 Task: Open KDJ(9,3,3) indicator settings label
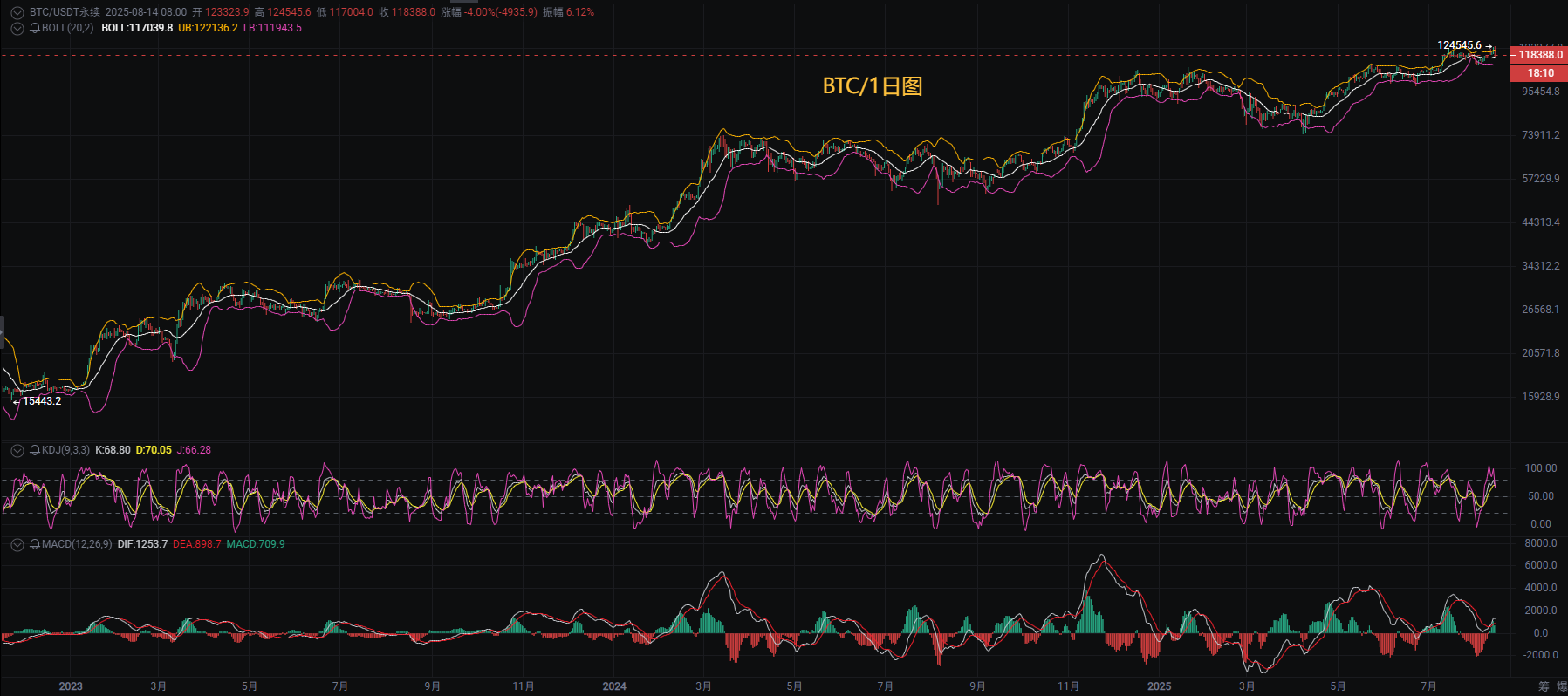65,450
